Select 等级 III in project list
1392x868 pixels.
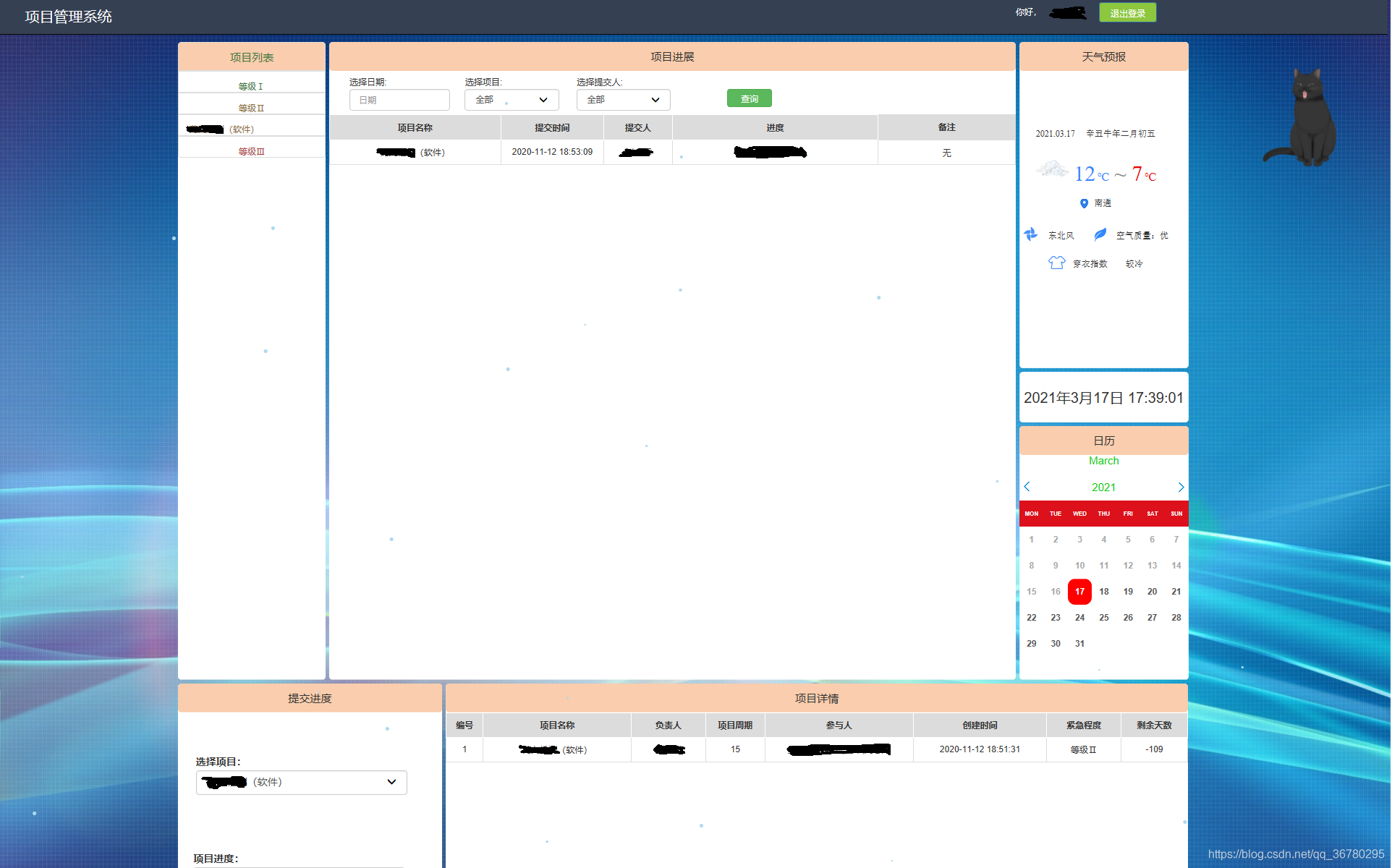coord(251,151)
